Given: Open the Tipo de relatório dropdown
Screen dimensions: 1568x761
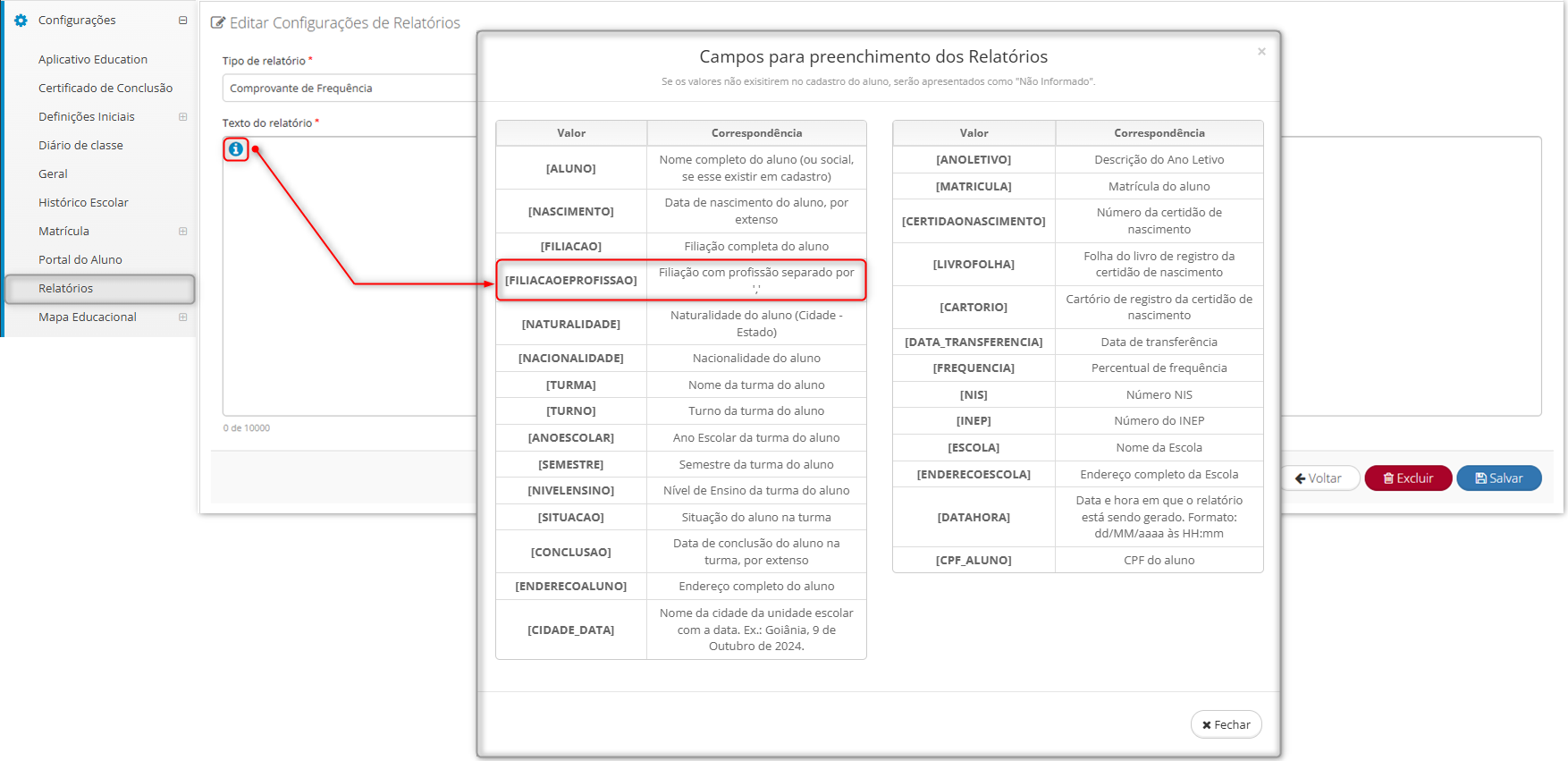Looking at the screenshot, I should pos(349,88).
